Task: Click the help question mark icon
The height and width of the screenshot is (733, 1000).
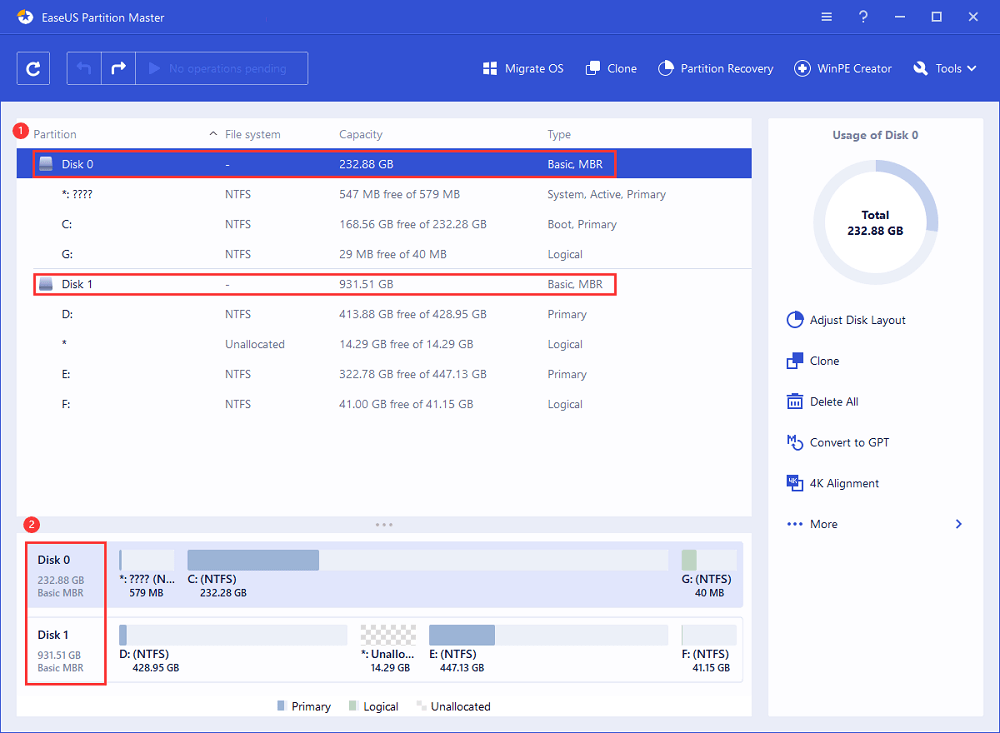Action: click(863, 17)
